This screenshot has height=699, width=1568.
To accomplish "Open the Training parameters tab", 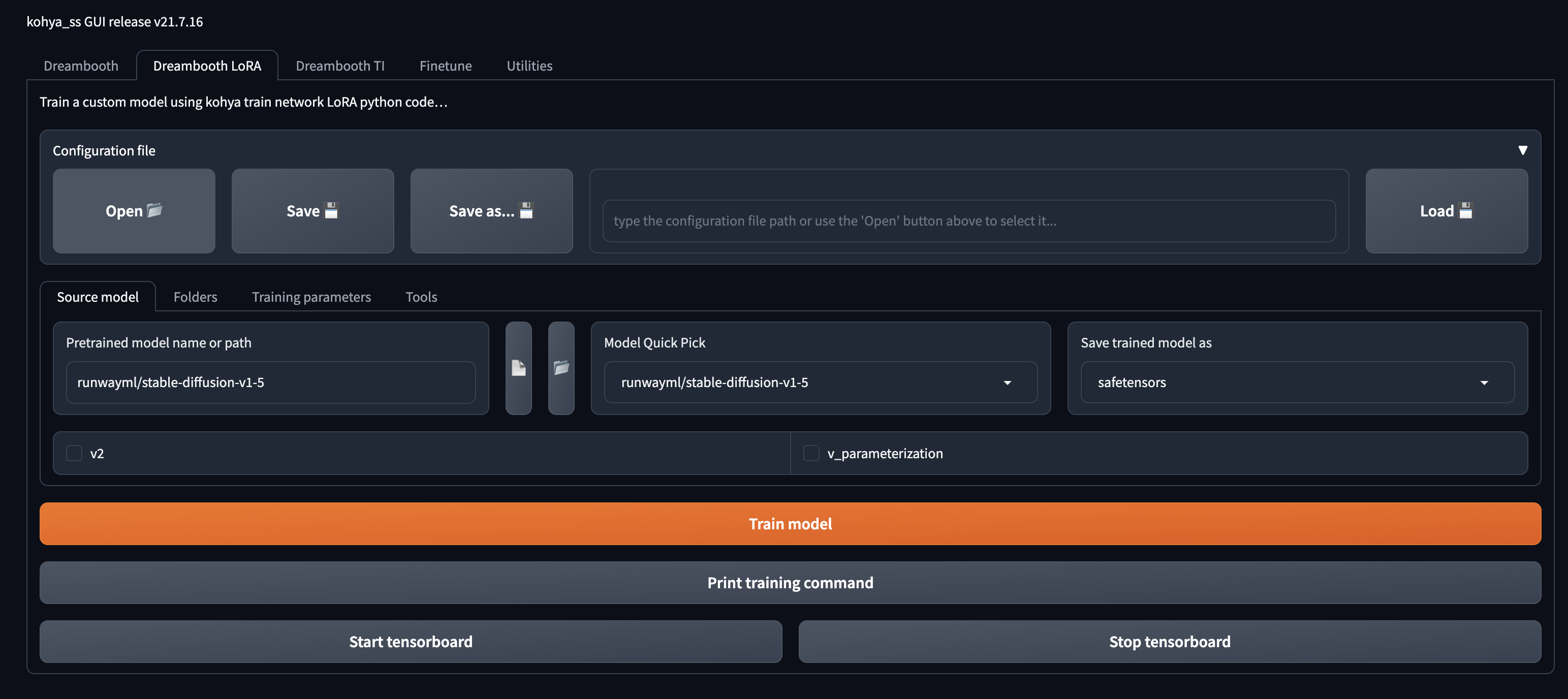I will [x=311, y=297].
